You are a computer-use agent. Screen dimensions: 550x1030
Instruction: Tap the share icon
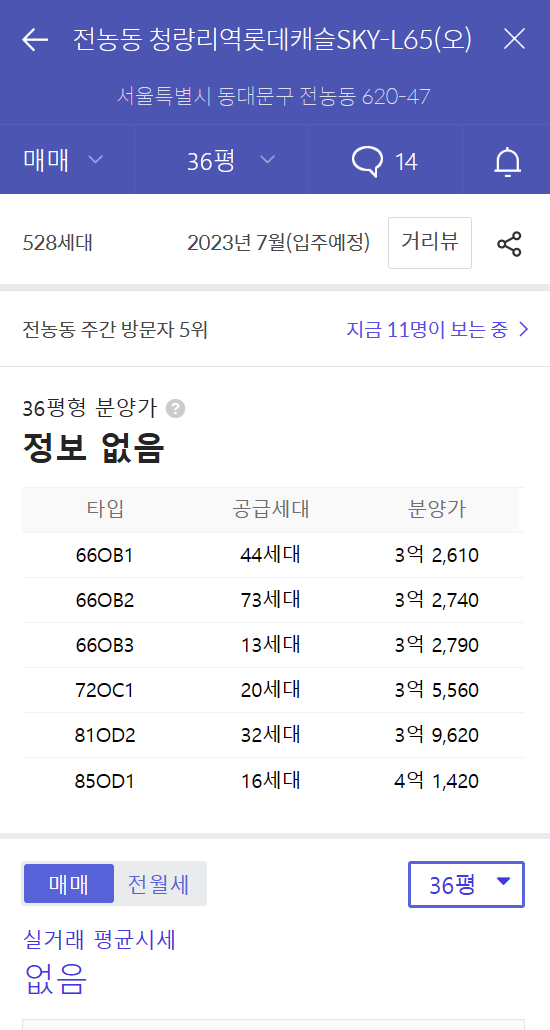click(509, 244)
